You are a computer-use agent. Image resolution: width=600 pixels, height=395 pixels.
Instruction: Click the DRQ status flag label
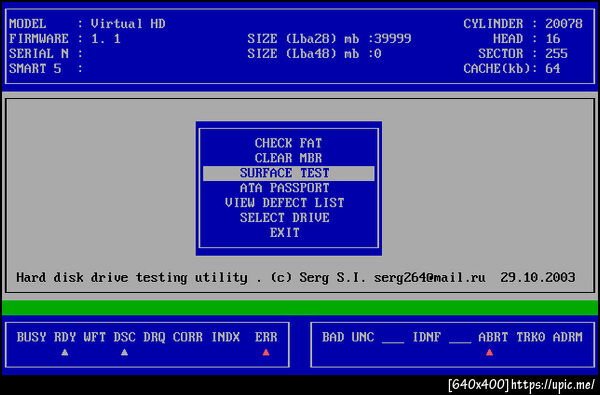click(x=154, y=337)
